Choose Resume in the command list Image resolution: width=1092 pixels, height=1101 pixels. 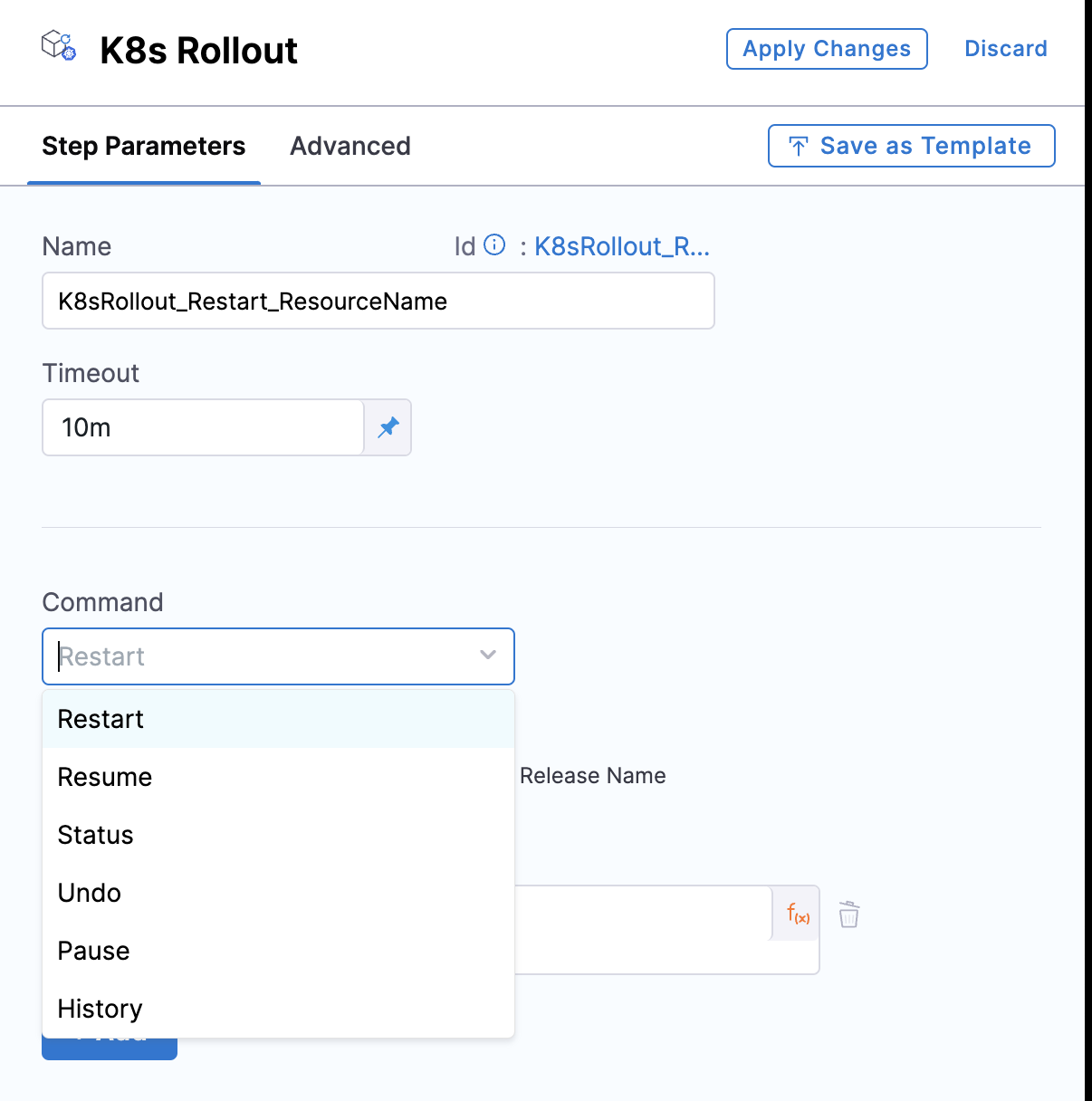pyautogui.click(x=104, y=777)
